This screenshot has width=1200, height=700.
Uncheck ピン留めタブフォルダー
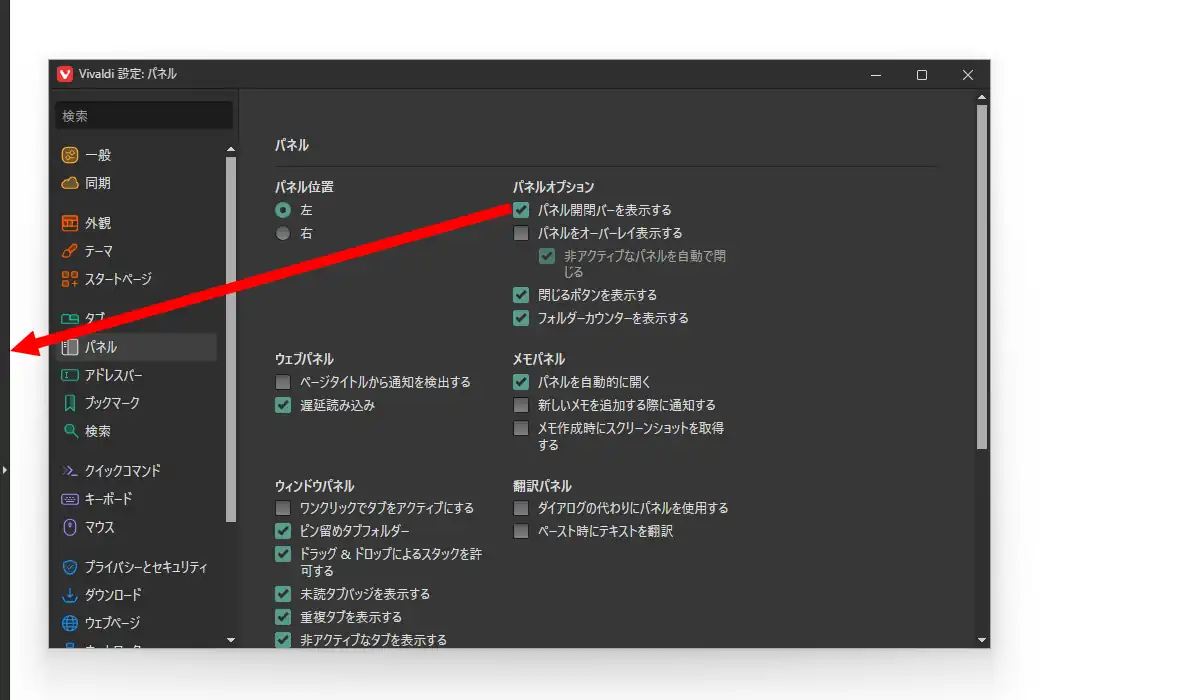pyautogui.click(x=283, y=531)
